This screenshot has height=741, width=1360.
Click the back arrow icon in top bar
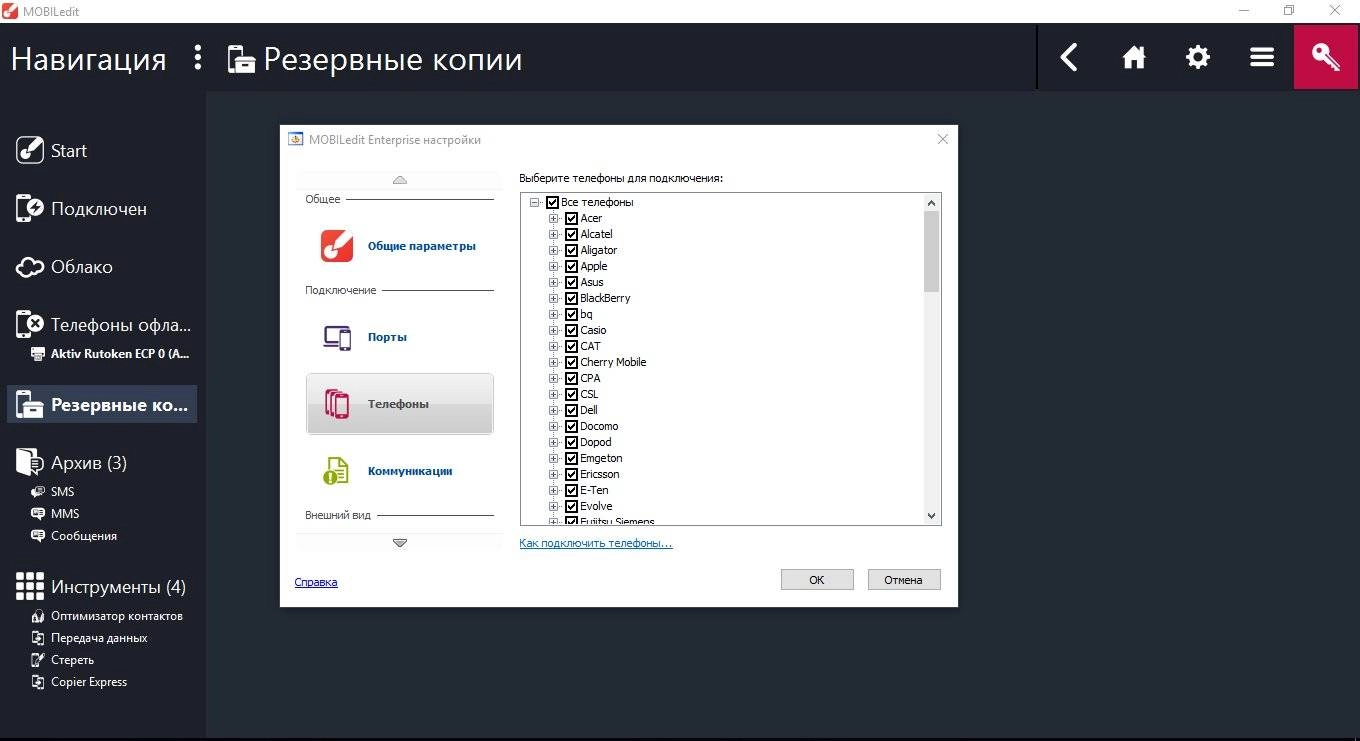coord(1069,57)
